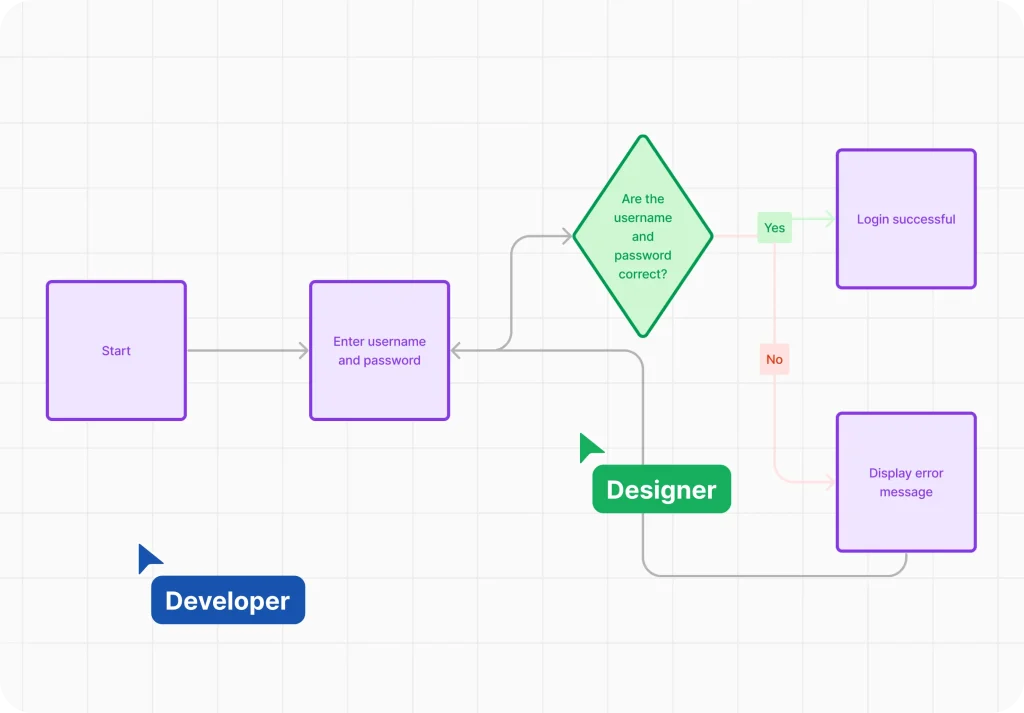The height and width of the screenshot is (713, 1024).
Task: Select the 'Display error message' box
Action: point(906,483)
